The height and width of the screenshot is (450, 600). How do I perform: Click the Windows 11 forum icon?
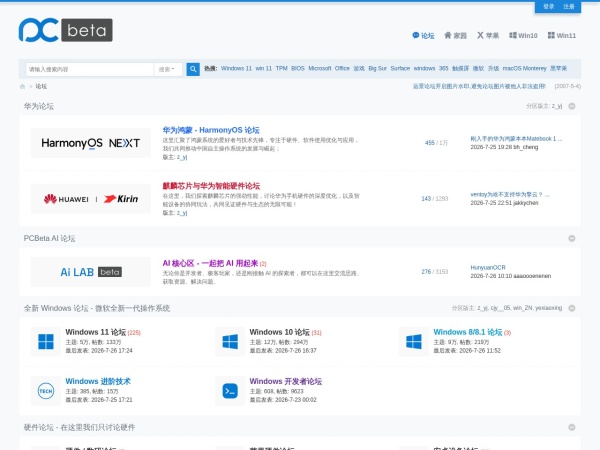[x=46, y=342]
